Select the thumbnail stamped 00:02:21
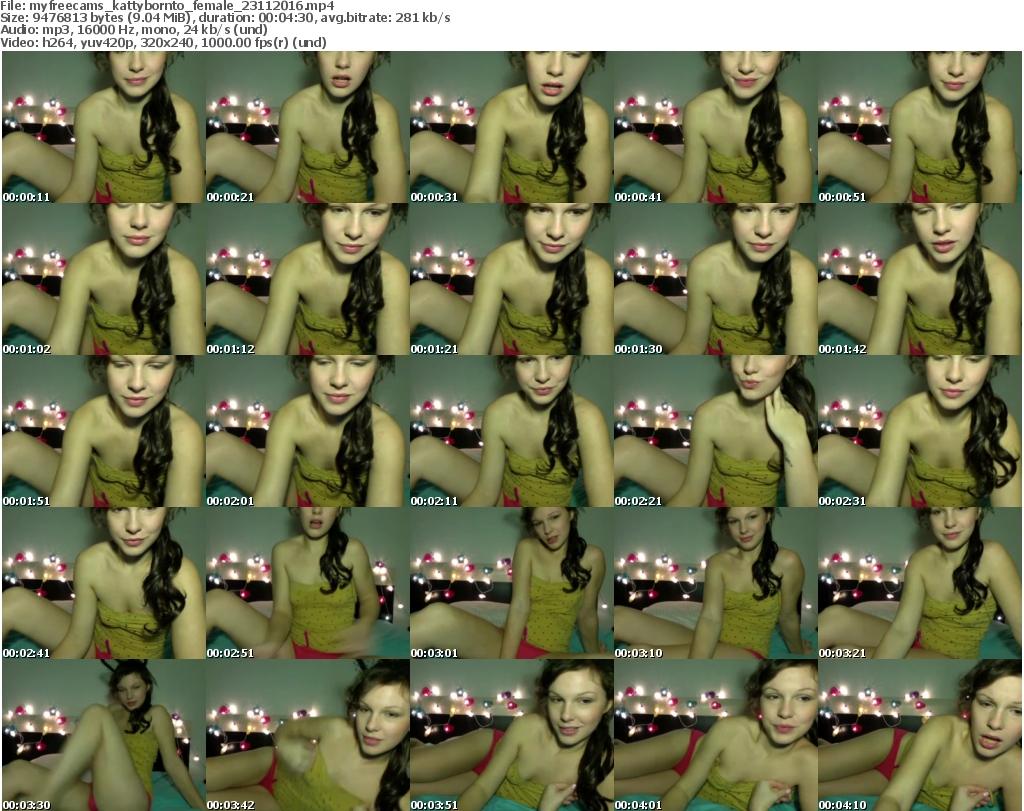Screen dimensions: 1024x811 click(716, 431)
